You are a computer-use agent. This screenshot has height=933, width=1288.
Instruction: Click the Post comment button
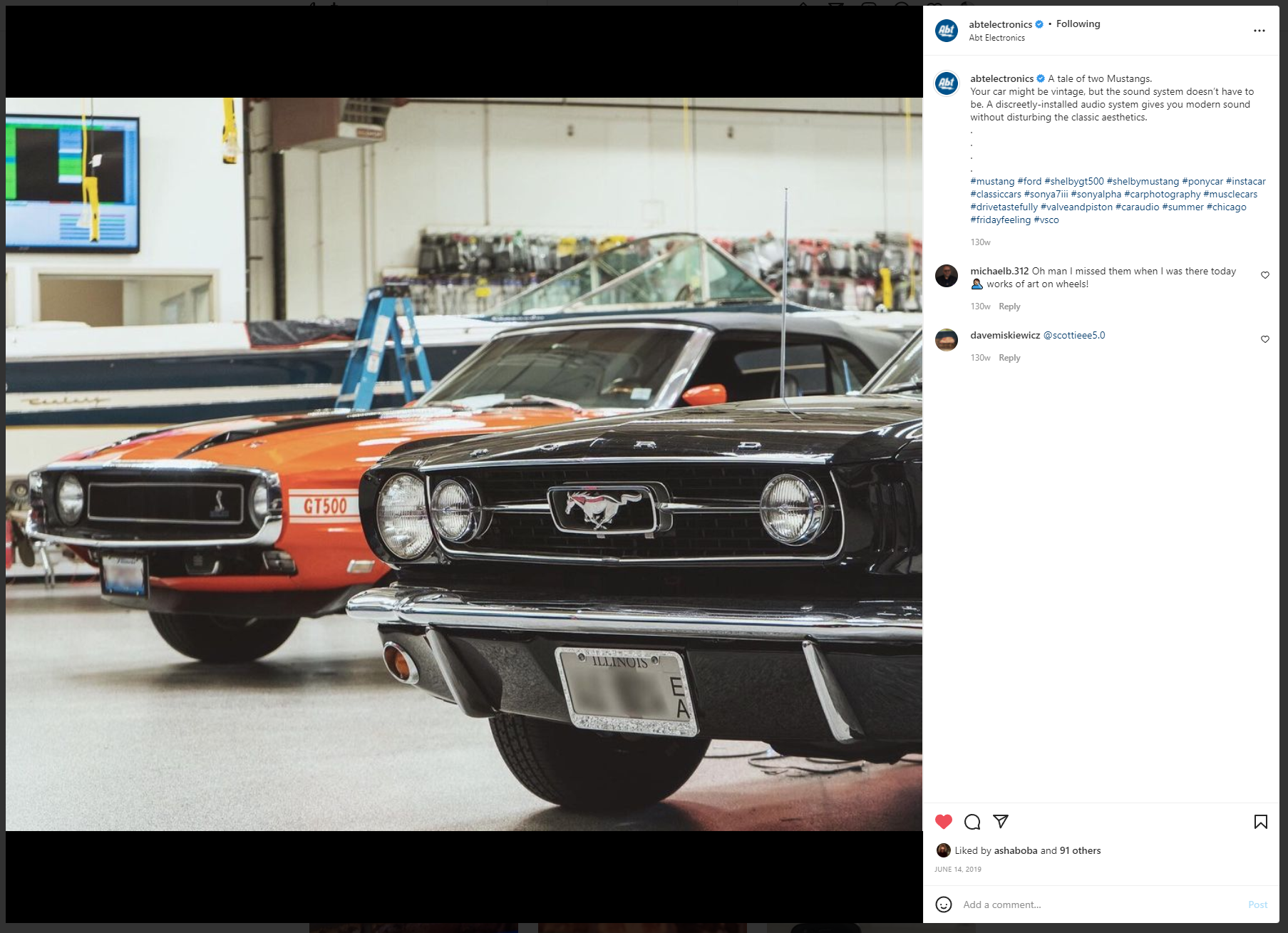click(1257, 904)
